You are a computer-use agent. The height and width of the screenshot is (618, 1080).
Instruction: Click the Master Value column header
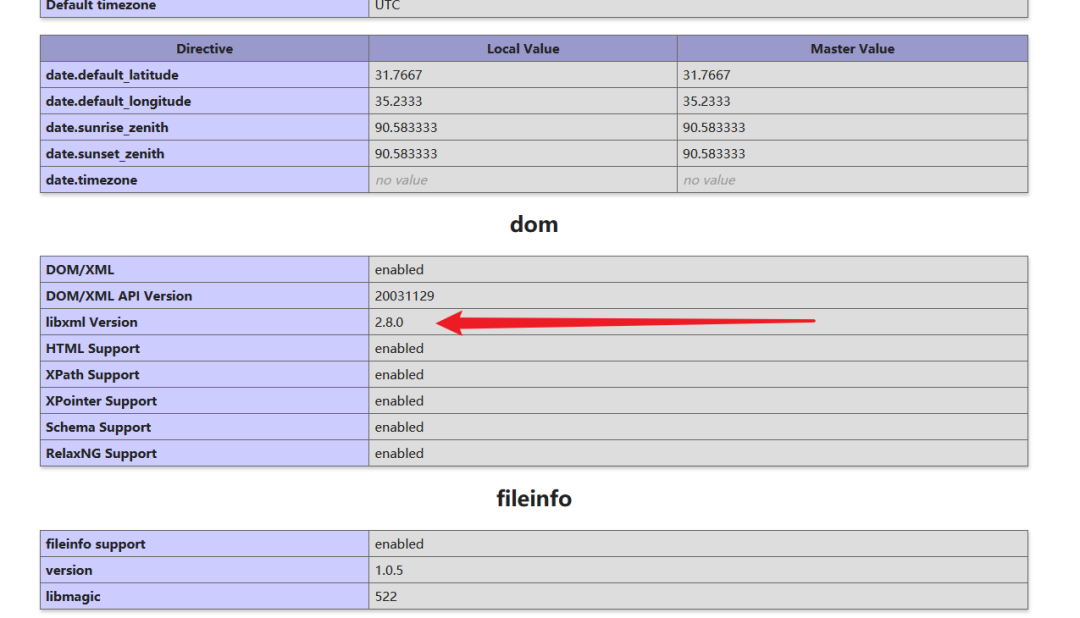pyautogui.click(x=852, y=49)
